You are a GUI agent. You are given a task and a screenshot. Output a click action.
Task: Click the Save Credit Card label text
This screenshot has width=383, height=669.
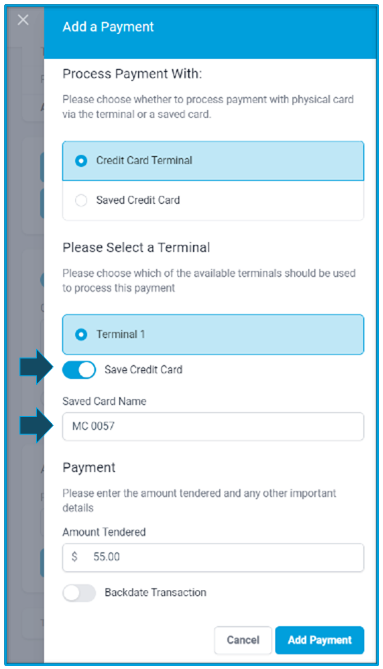coord(143,369)
